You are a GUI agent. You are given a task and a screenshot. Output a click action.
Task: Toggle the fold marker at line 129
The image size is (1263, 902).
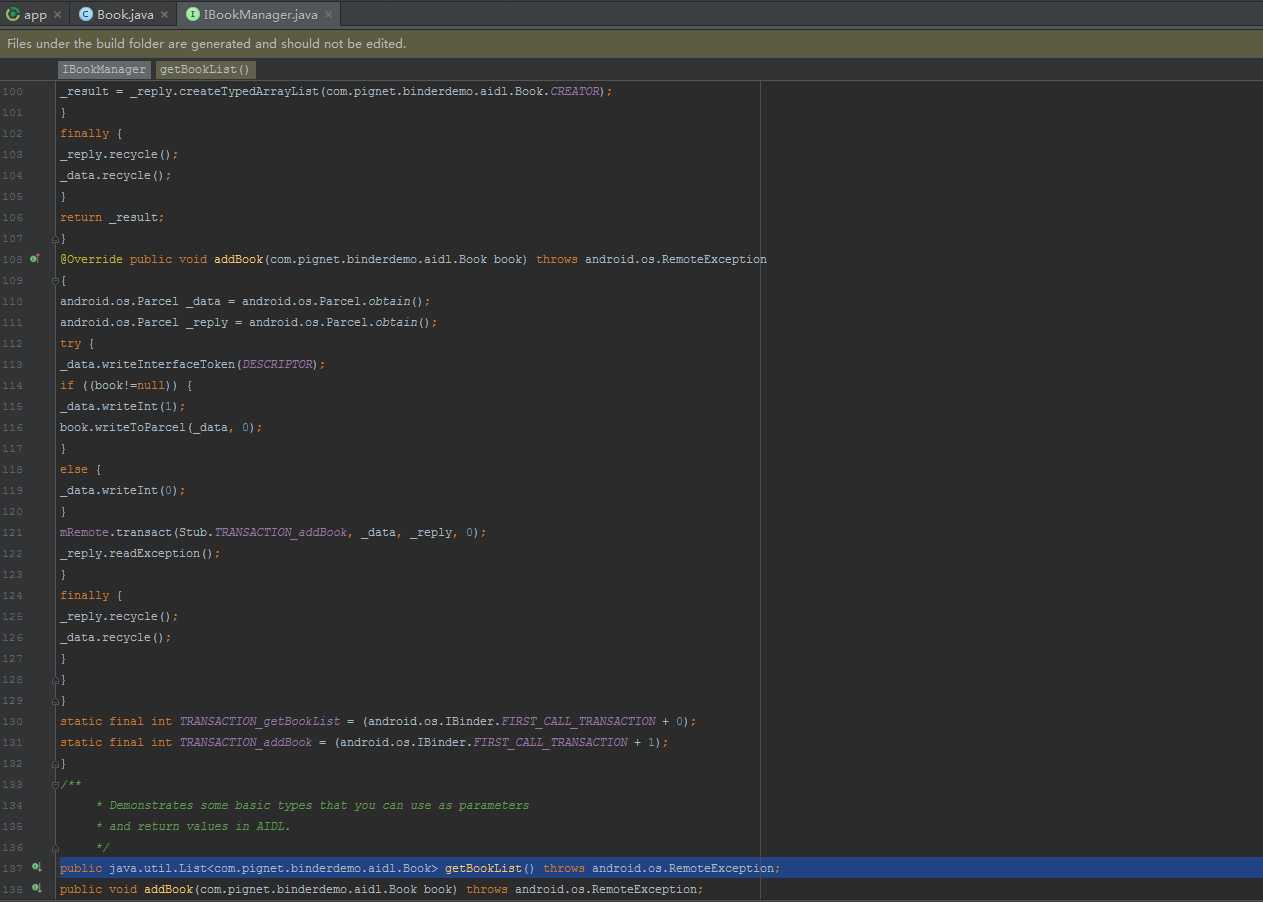55,700
